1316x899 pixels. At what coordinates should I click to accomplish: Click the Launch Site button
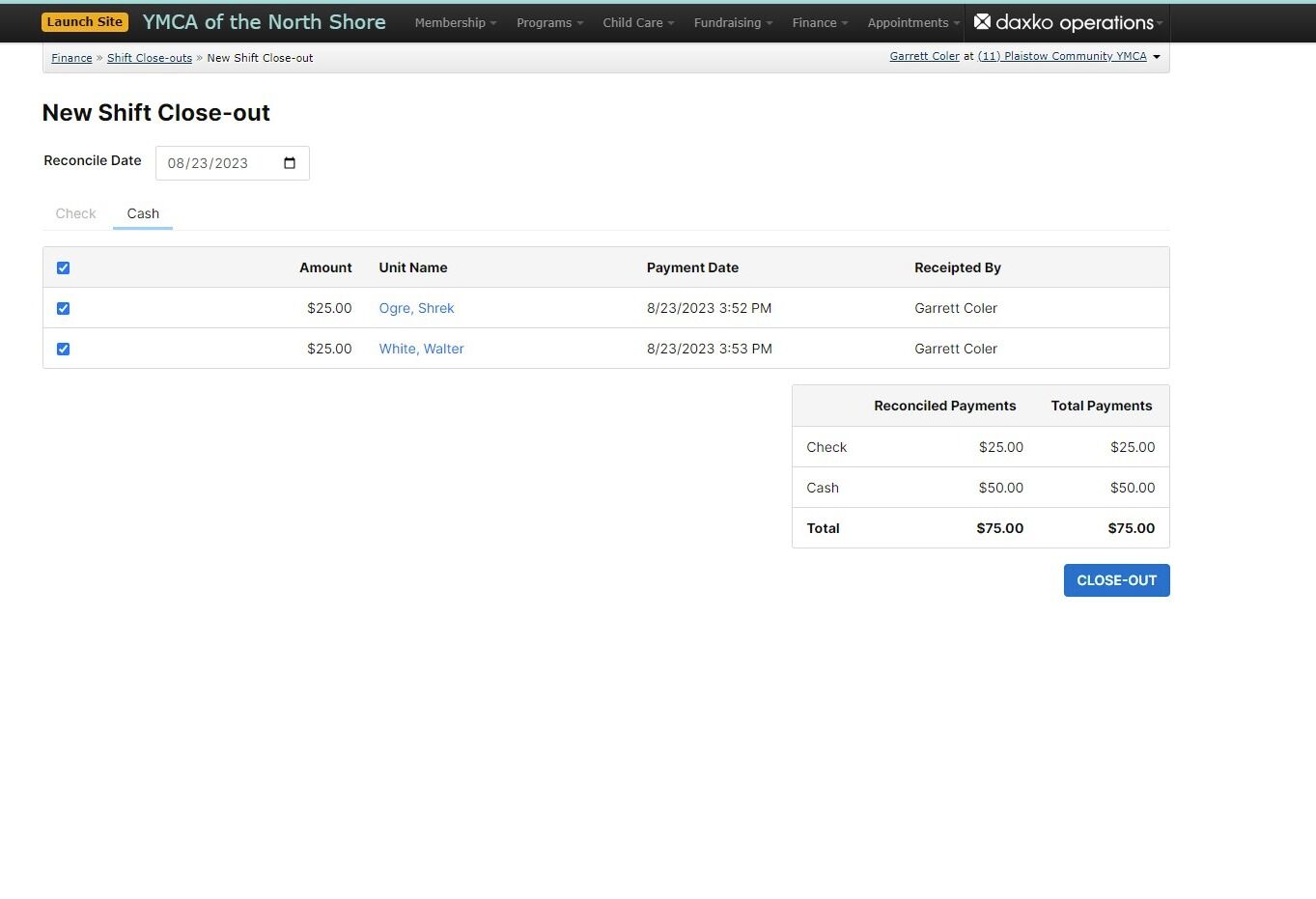85,21
